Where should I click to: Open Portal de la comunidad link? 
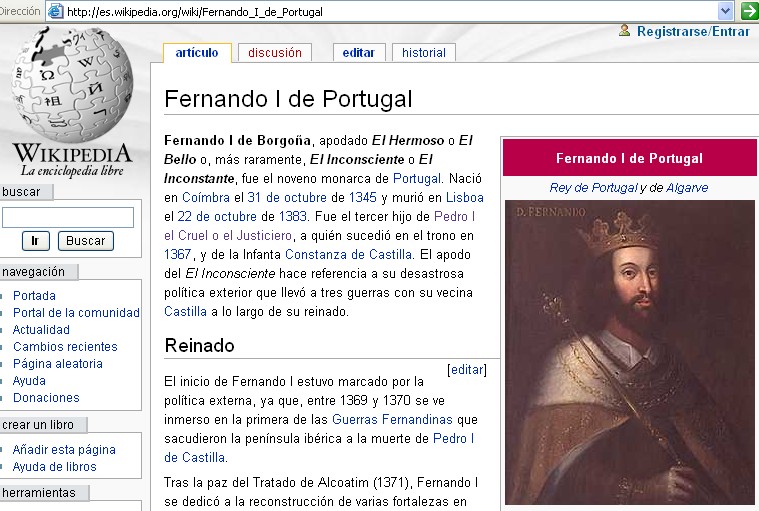point(76,313)
